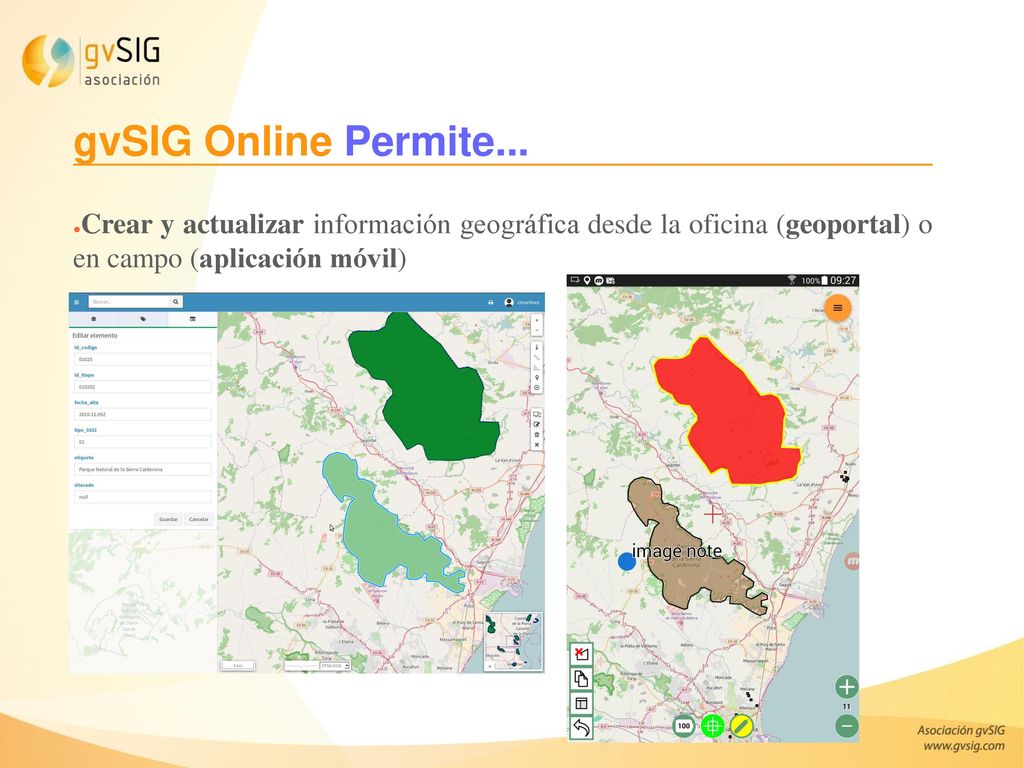Tap the yellow pencil edit button
The image size is (1024, 768).
coord(741,726)
